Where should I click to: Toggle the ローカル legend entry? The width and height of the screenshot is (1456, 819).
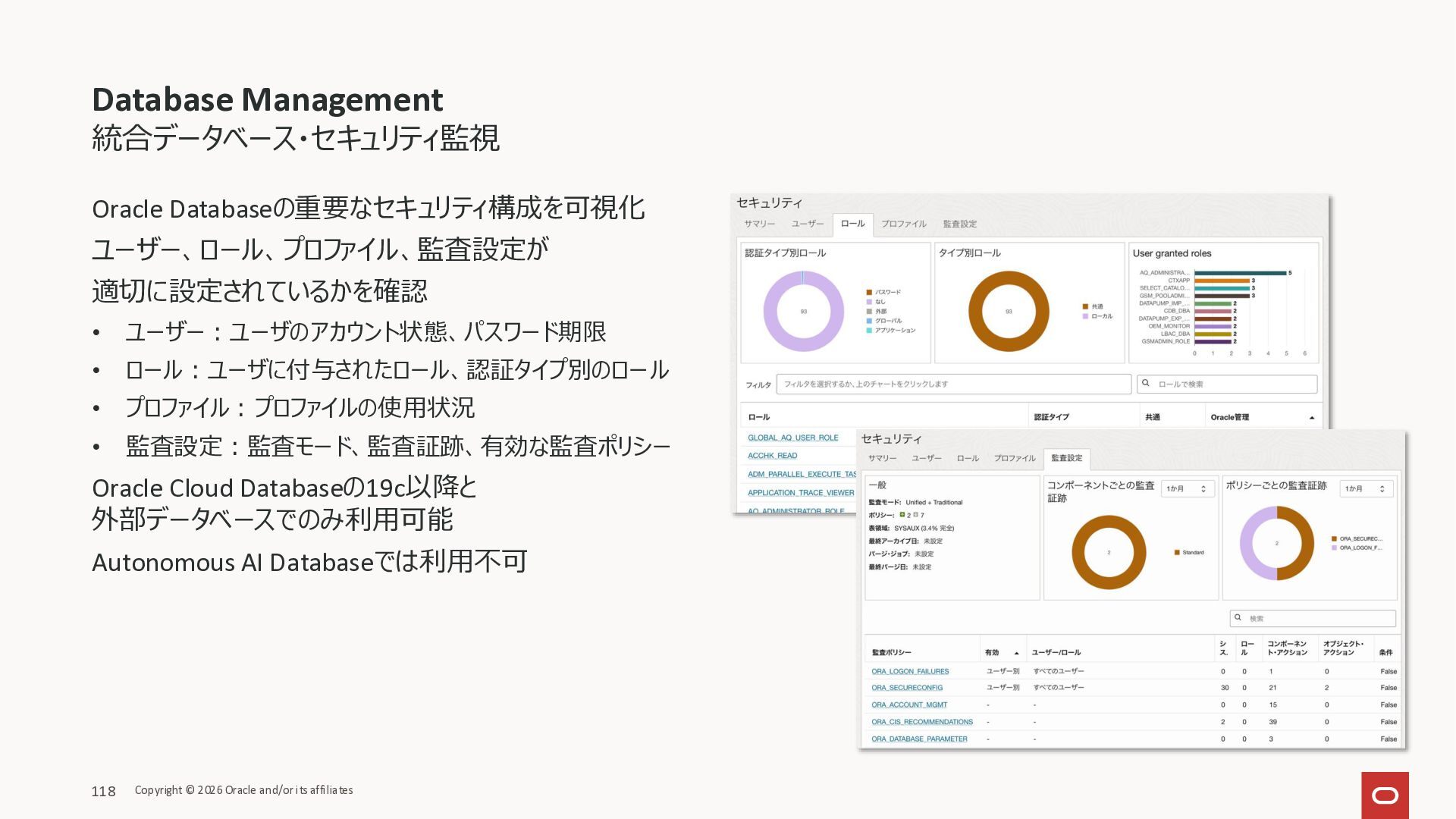click(1097, 316)
